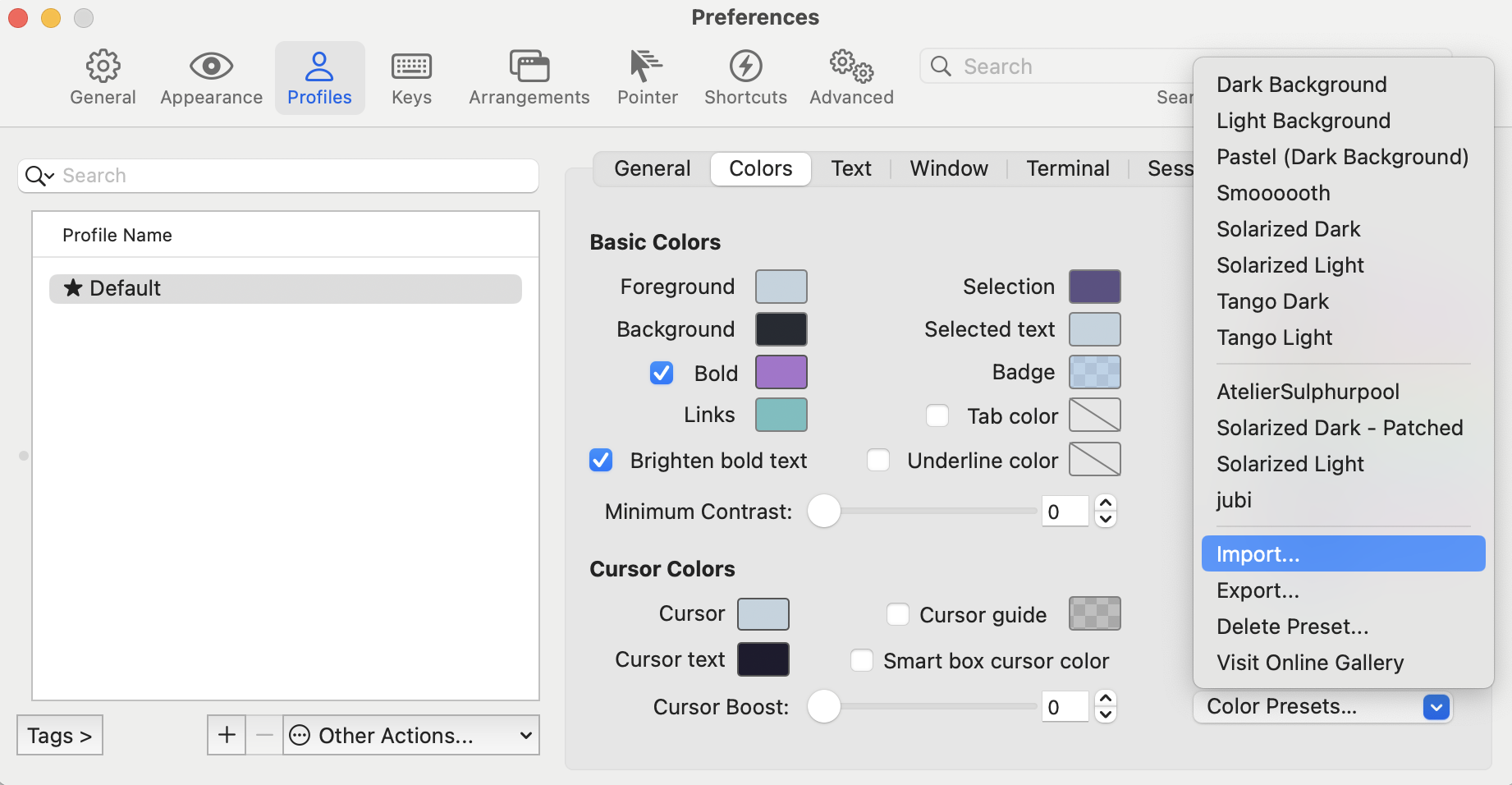Select Solarized Dark from the presets list
Viewport: 1512px width, 785px height.
click(1288, 228)
